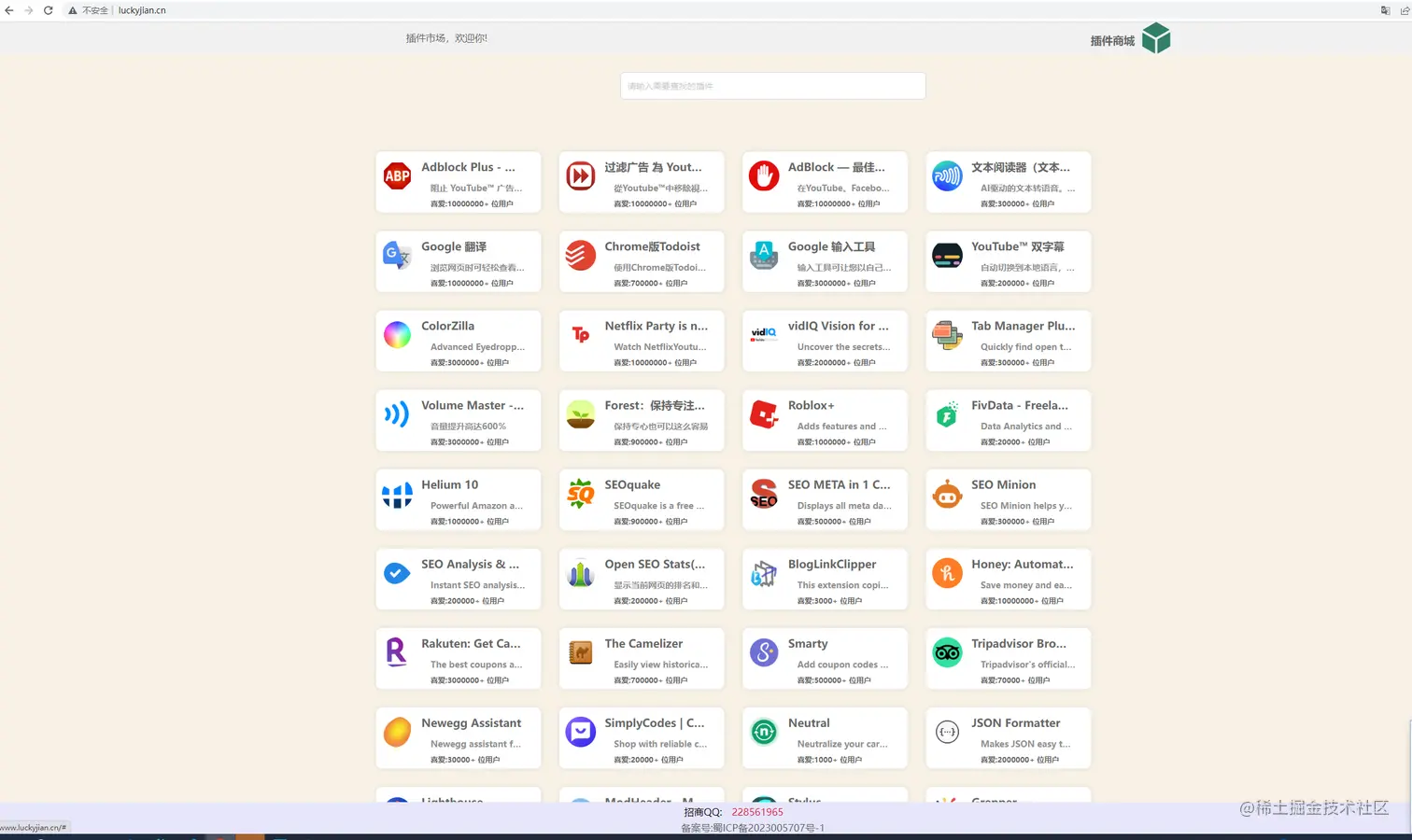
Task: Click the Open SEO Stats chart icon
Action: 581,572
